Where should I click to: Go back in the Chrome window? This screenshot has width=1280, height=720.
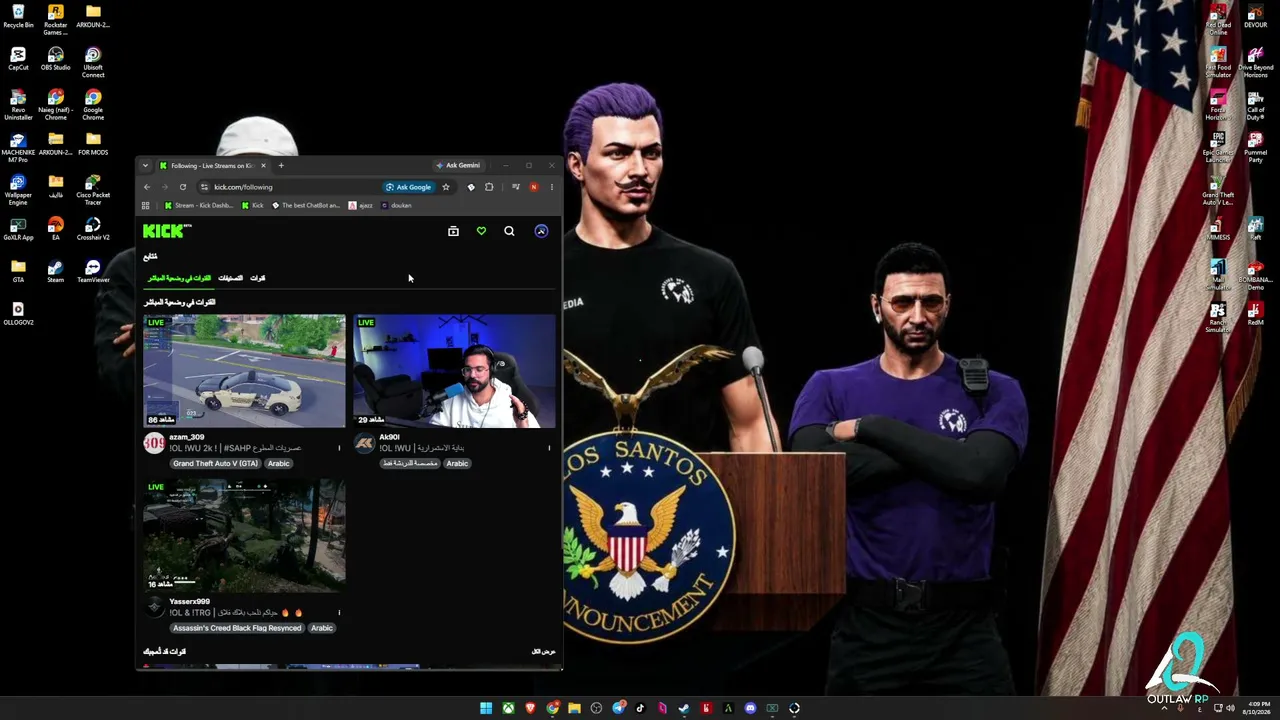(146, 187)
